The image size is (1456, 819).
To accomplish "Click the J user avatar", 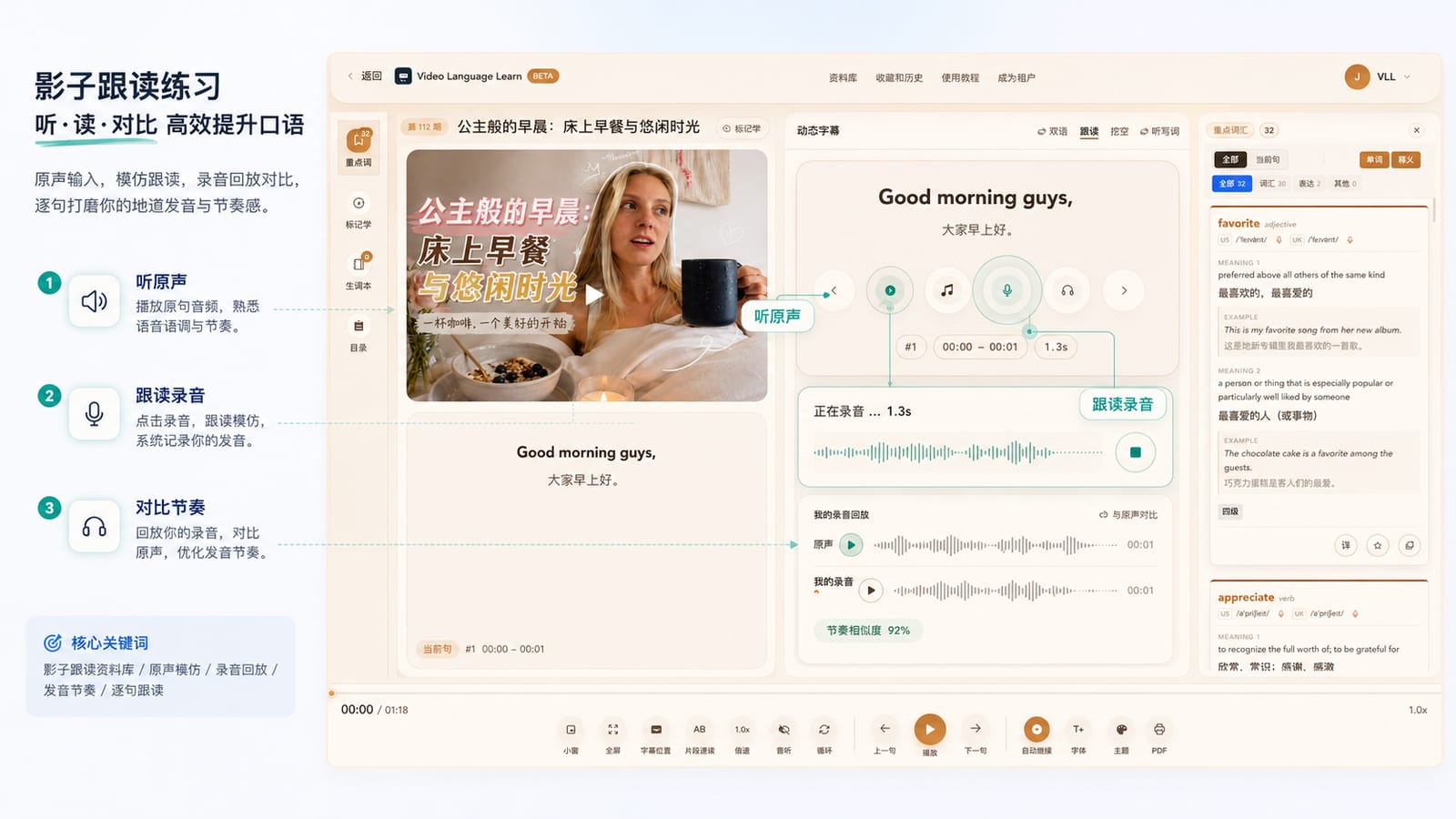I will point(1357,76).
